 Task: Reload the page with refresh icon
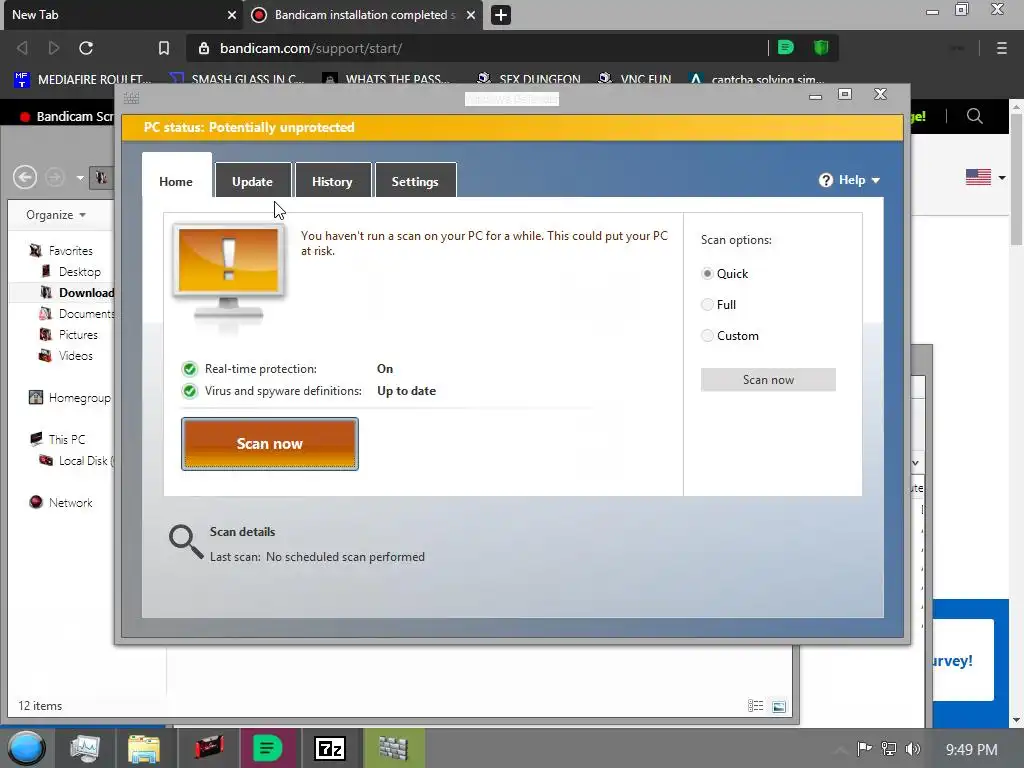point(86,48)
